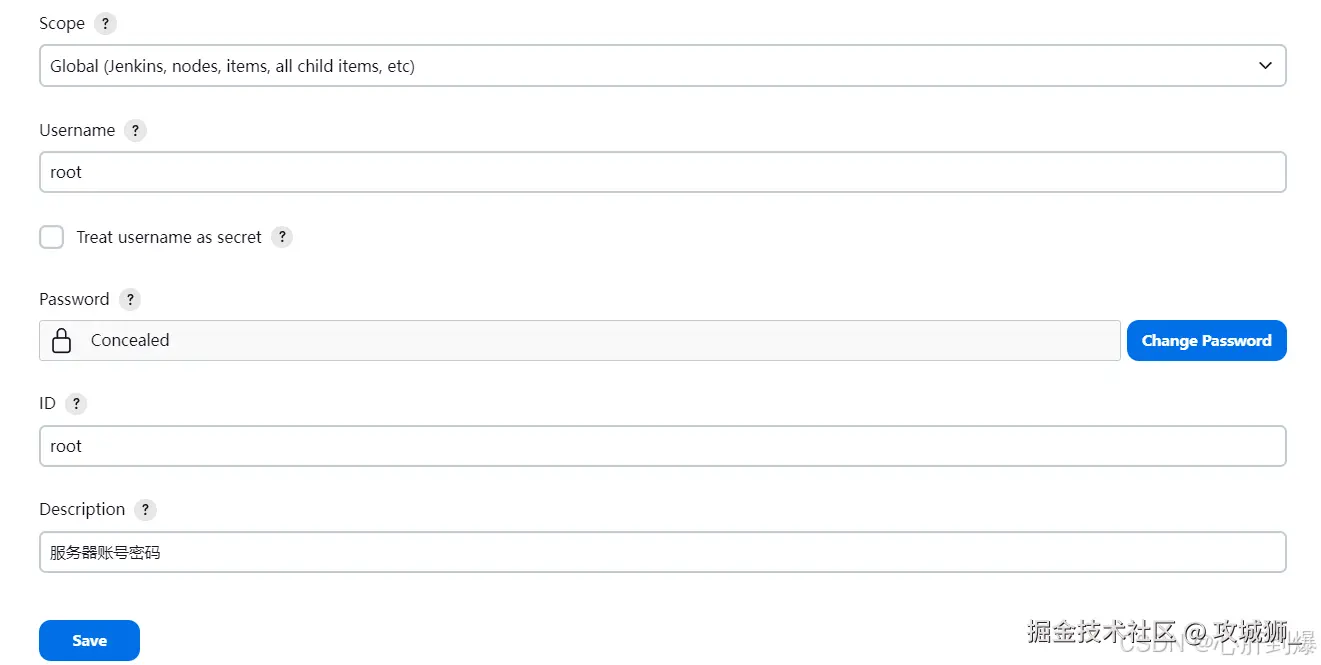Viewport: 1321px width, 665px height.
Task: Show the Description help tooltip icon
Action: [145, 510]
